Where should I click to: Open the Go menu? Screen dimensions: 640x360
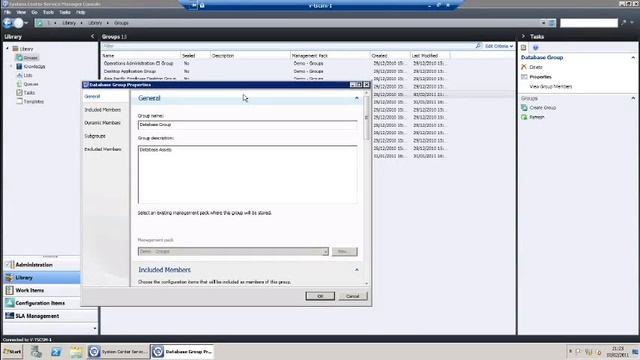[x=34, y=12]
